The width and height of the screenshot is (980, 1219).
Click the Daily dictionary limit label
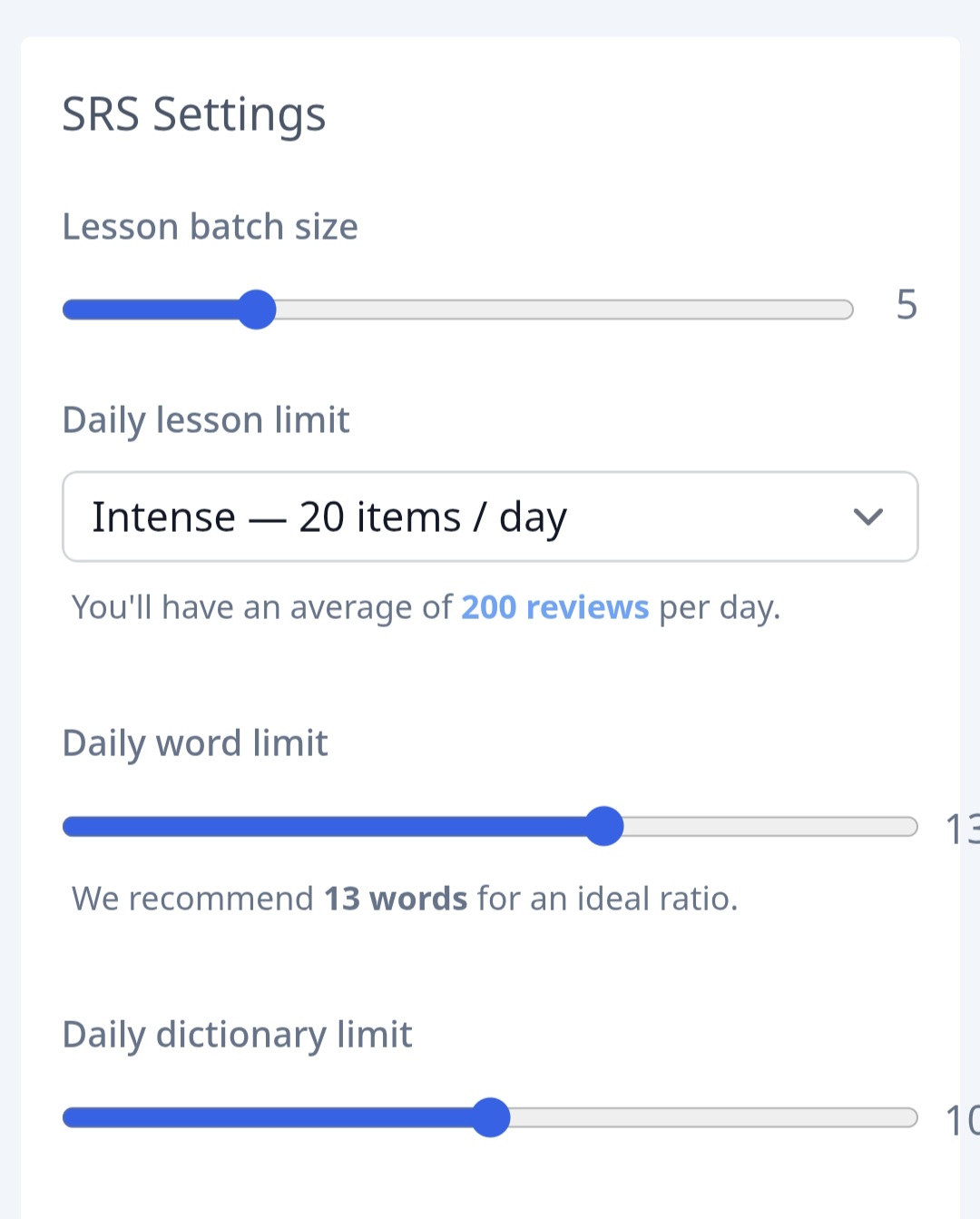(237, 1035)
